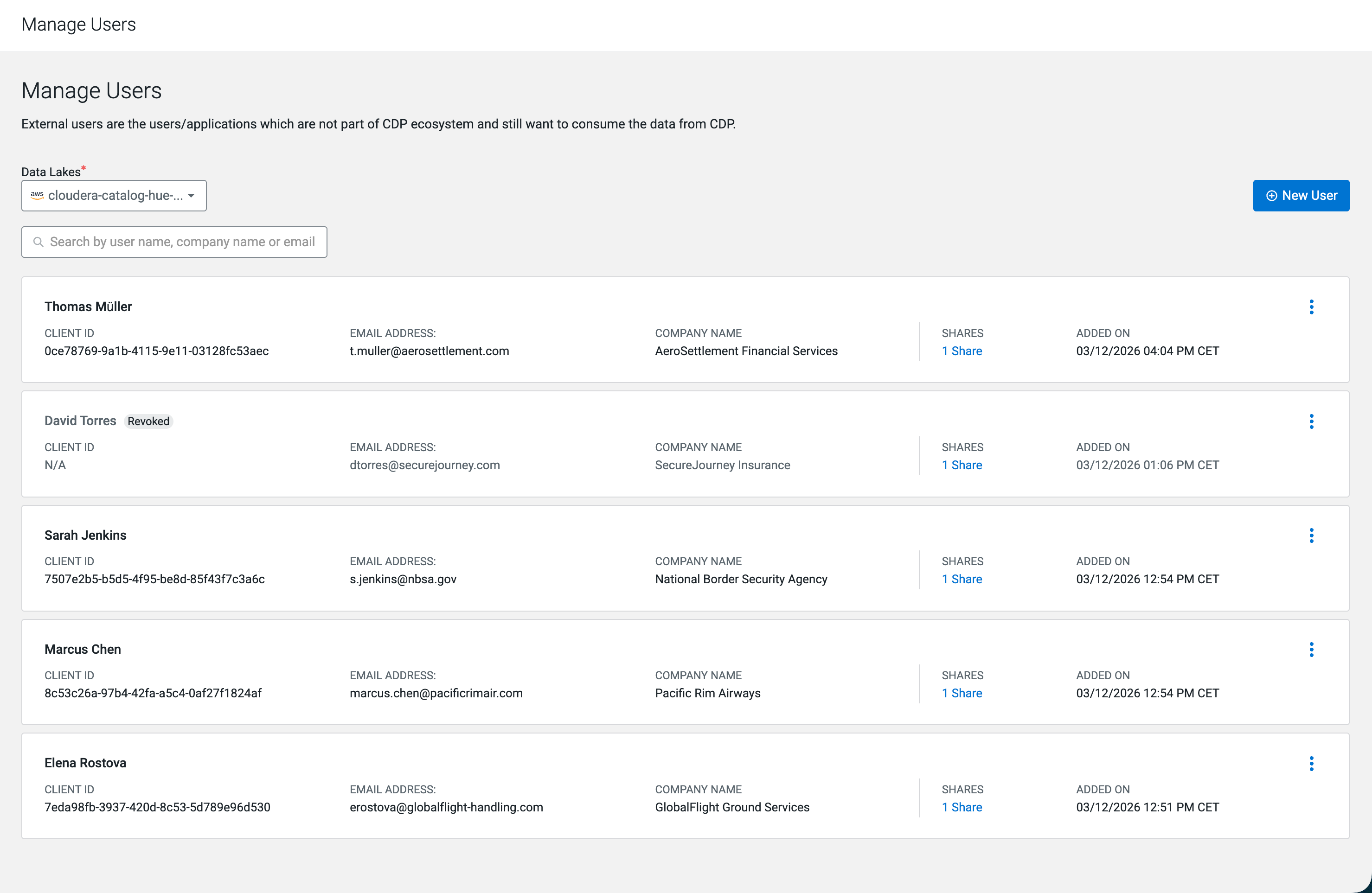Open the three-dot menu for David Torres
This screenshot has width=1372, height=893.
click(1311, 421)
